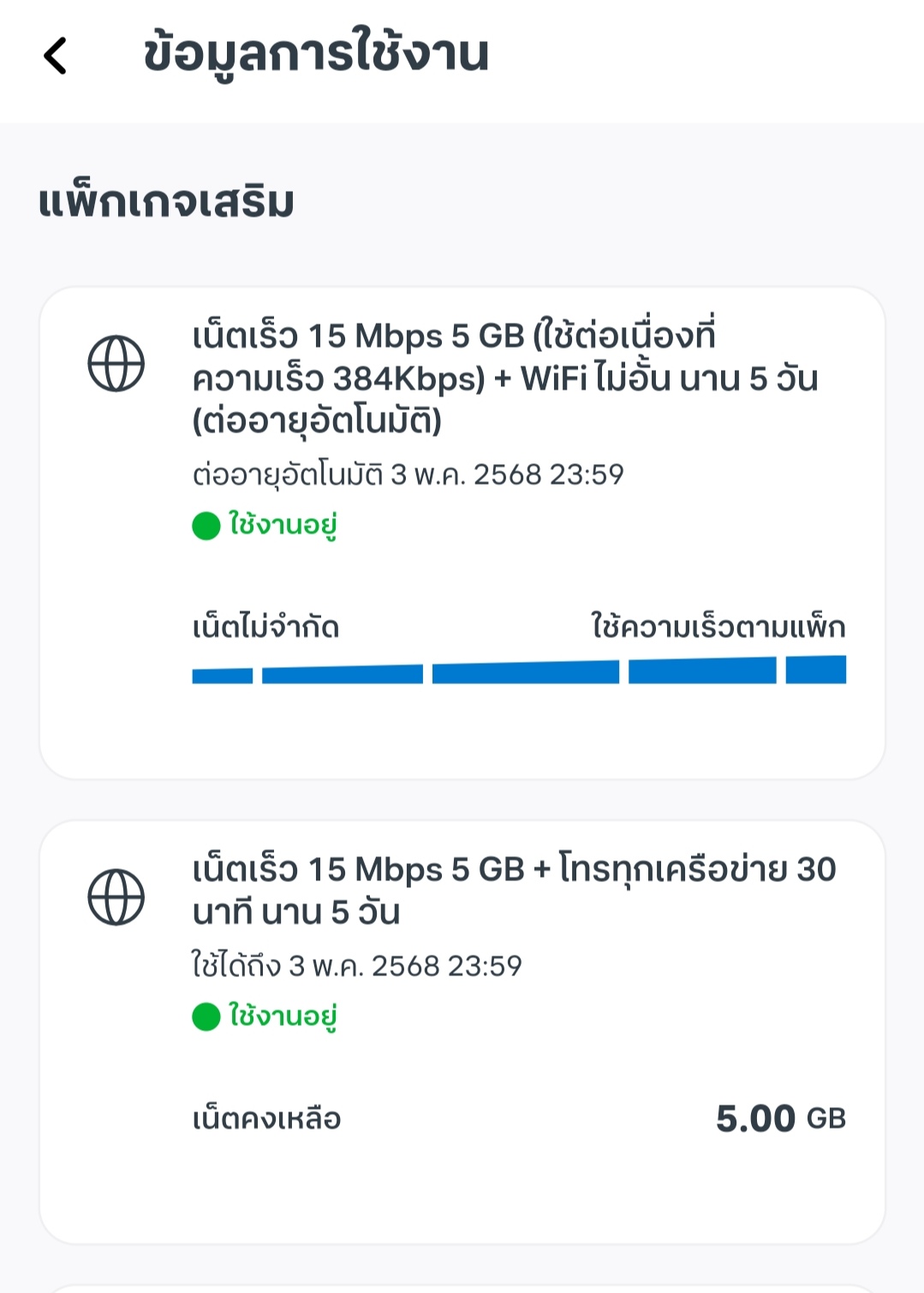The width and height of the screenshot is (924, 1293).
Task: Tap the first short segment of speed bar
Action: [223, 676]
